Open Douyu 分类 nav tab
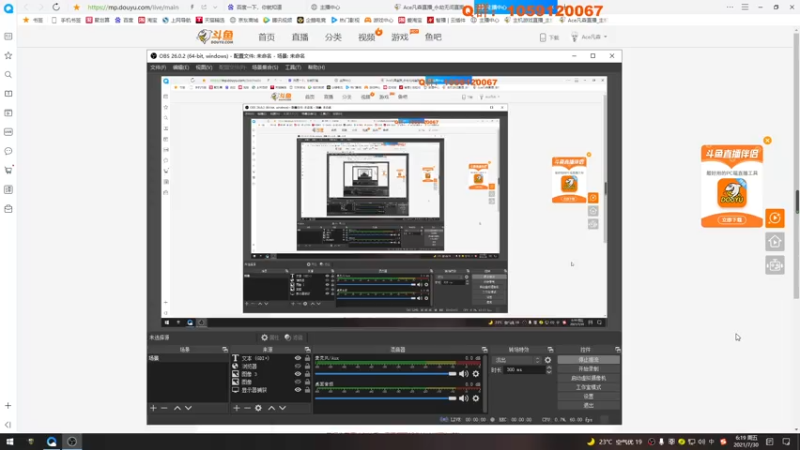Image resolution: width=800 pixels, height=450 pixels. click(x=333, y=37)
